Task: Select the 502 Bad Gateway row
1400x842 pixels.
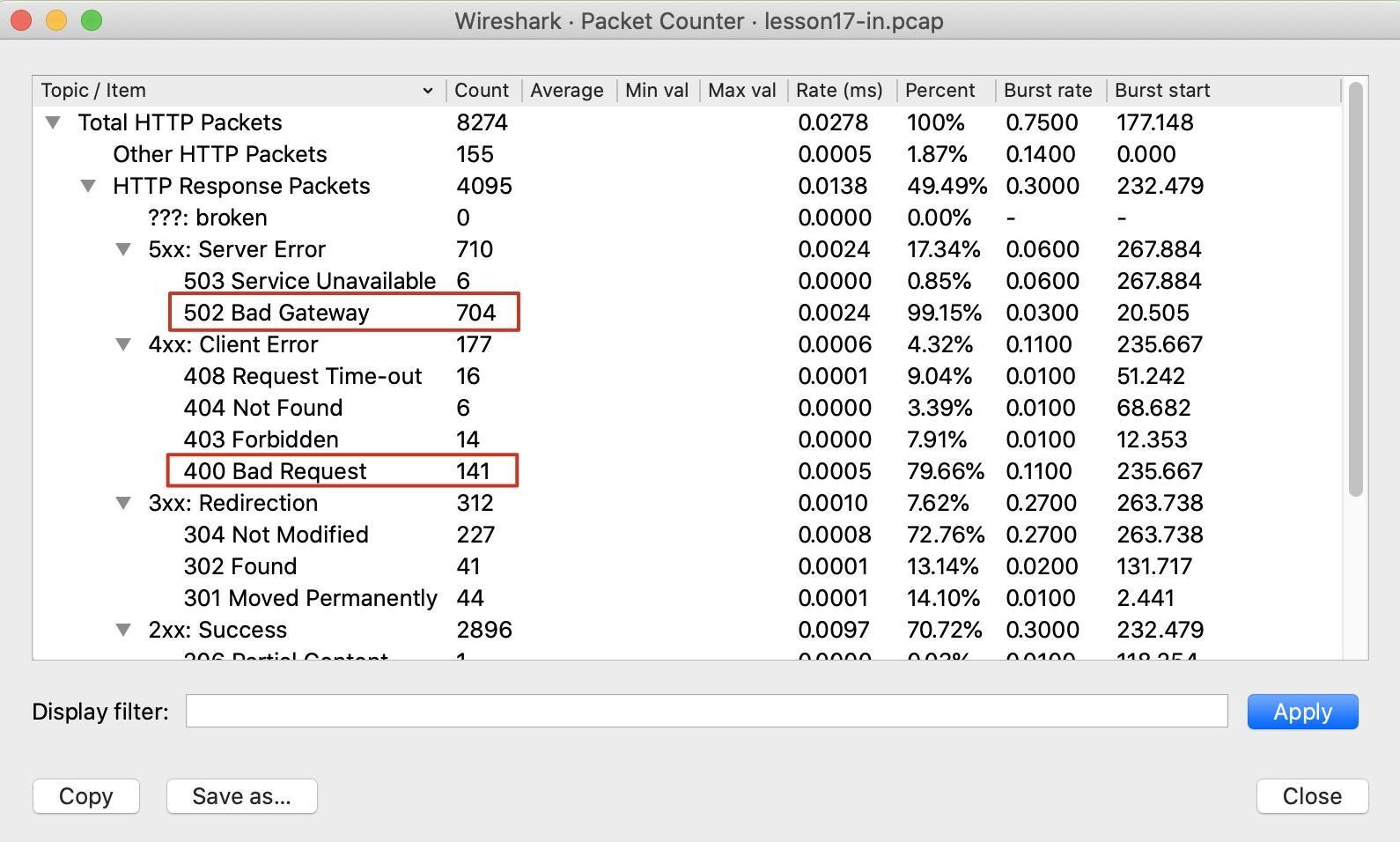Action: (276, 313)
